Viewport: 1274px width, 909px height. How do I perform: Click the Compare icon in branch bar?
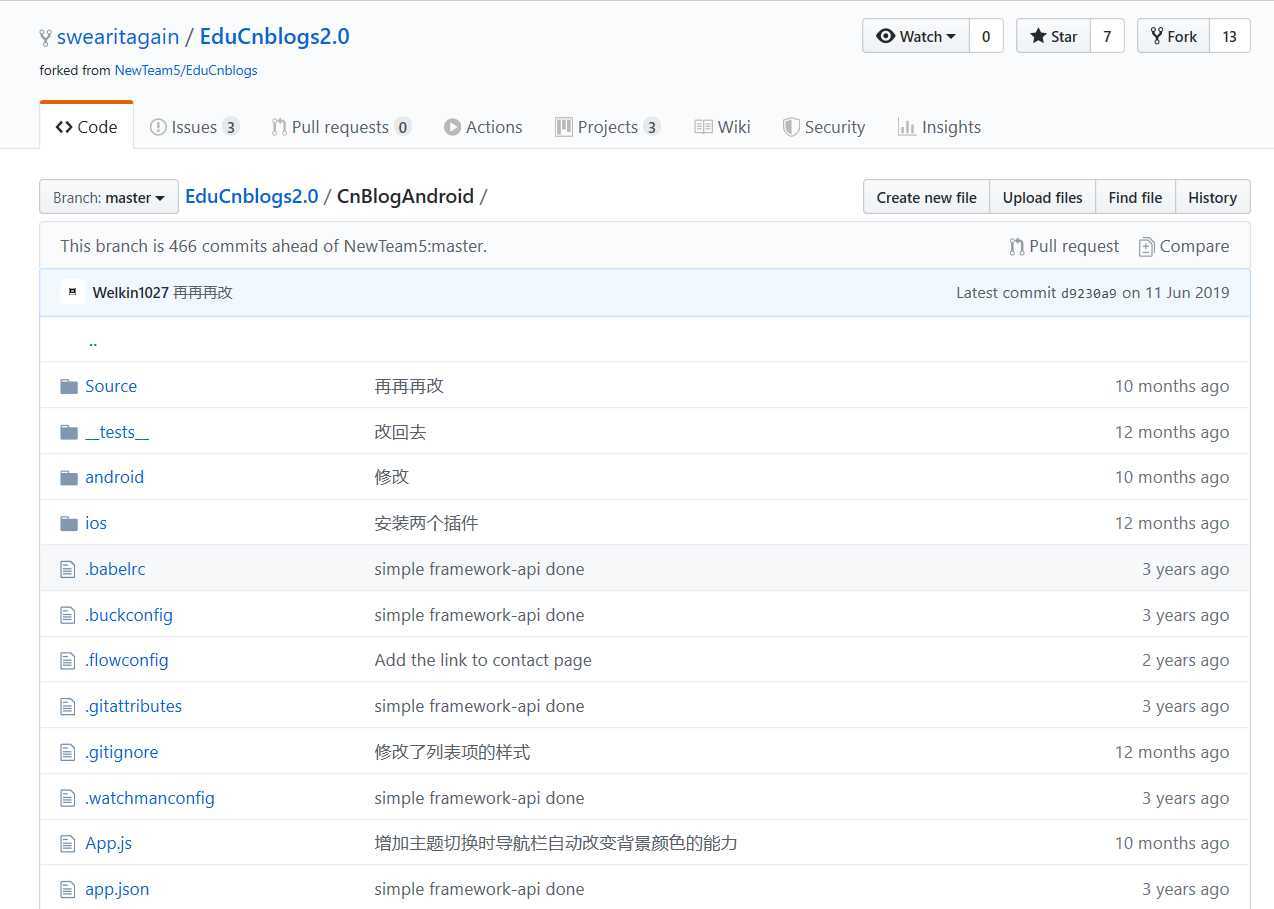pyautogui.click(x=1146, y=246)
